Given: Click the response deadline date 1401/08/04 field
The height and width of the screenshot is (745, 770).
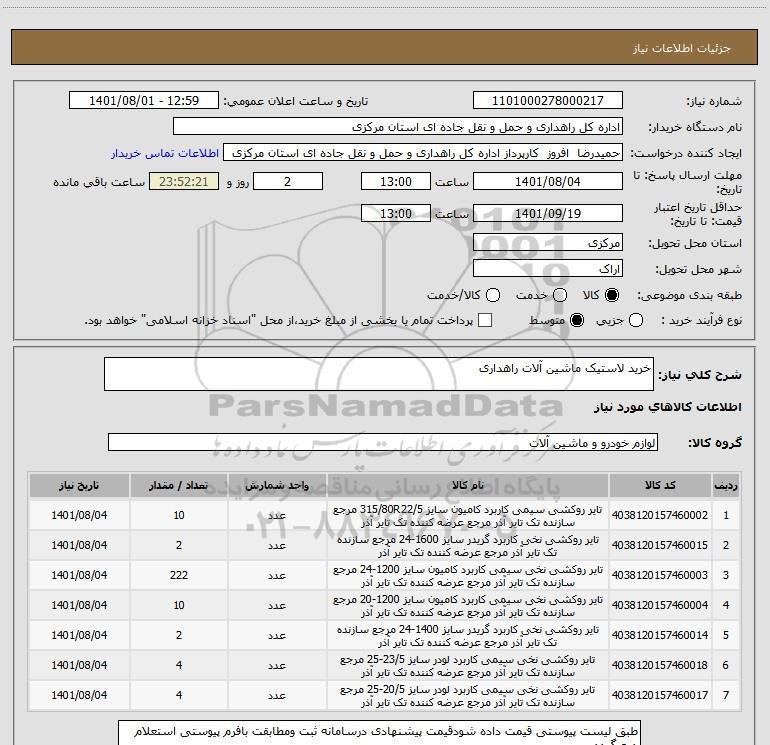Looking at the screenshot, I should pyautogui.click(x=548, y=181).
